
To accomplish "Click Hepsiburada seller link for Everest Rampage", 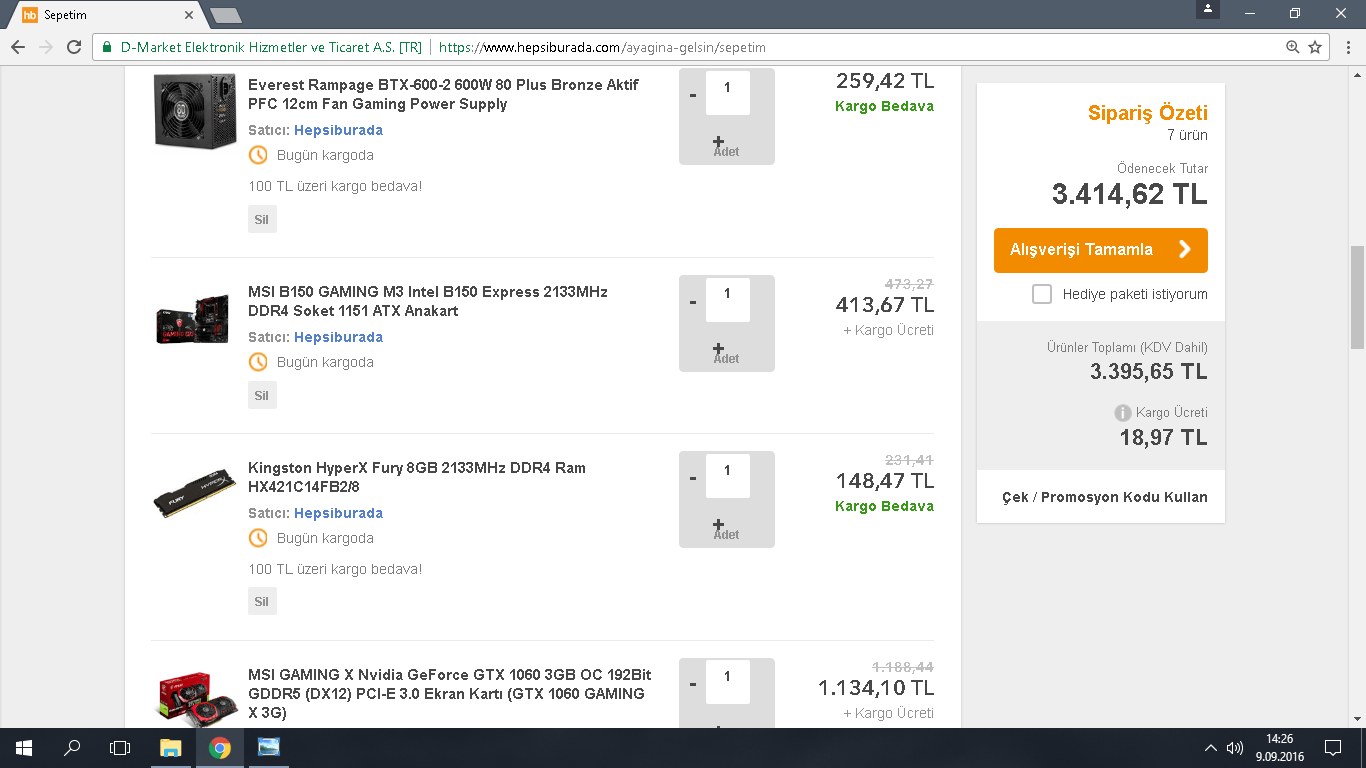I will [x=338, y=130].
